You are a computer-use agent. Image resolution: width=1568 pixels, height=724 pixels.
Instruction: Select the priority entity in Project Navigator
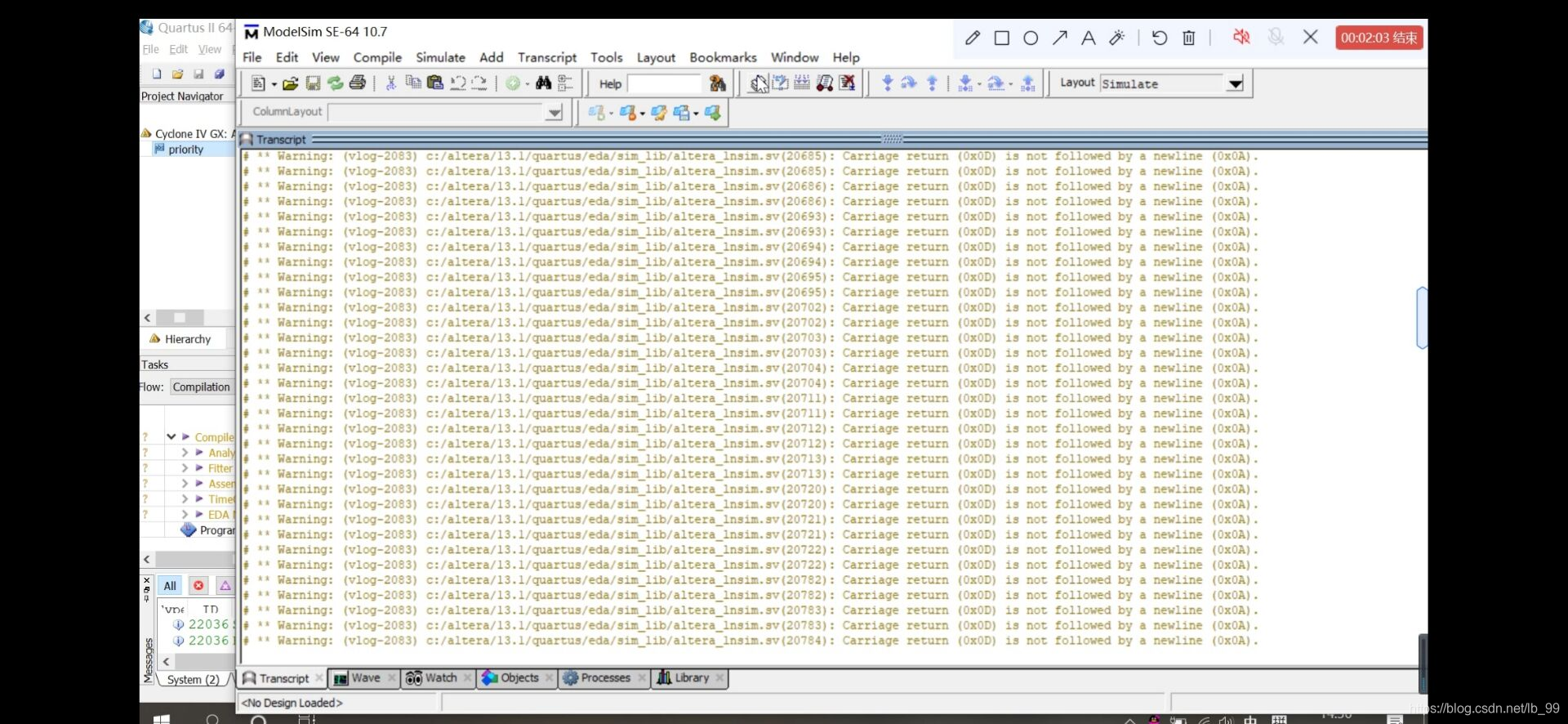[x=185, y=150]
